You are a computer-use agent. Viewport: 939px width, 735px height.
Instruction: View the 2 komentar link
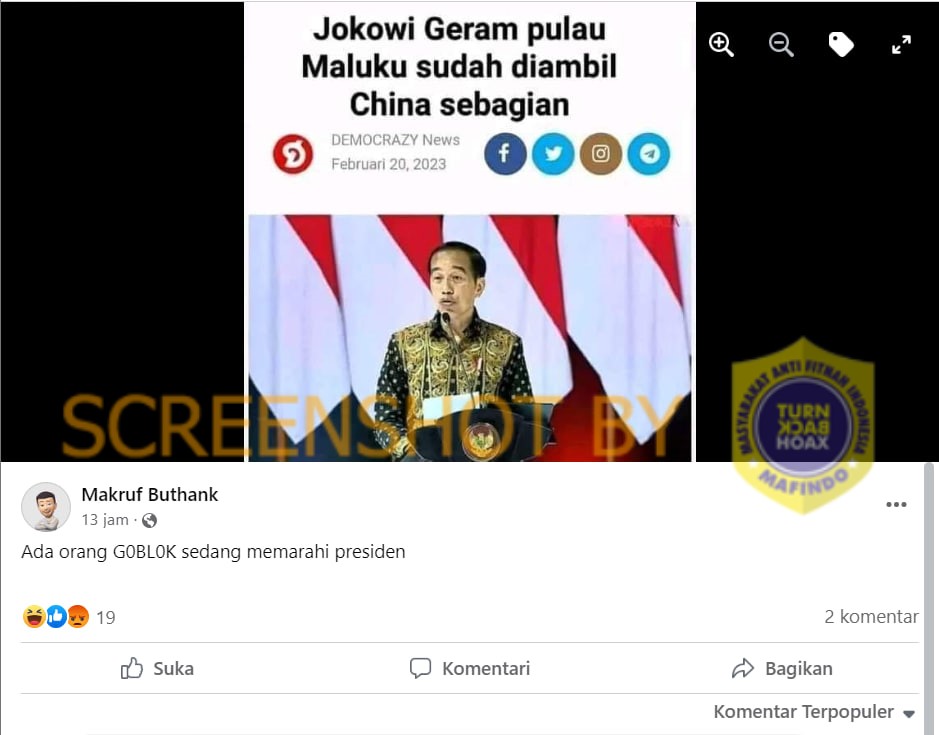pyautogui.click(x=871, y=617)
